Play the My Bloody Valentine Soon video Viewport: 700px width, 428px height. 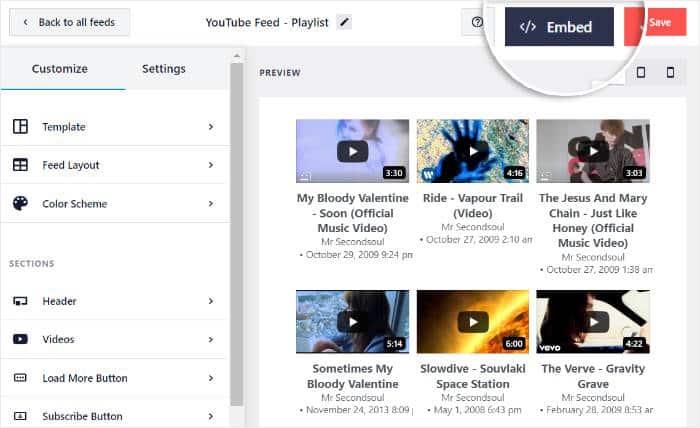click(x=352, y=151)
